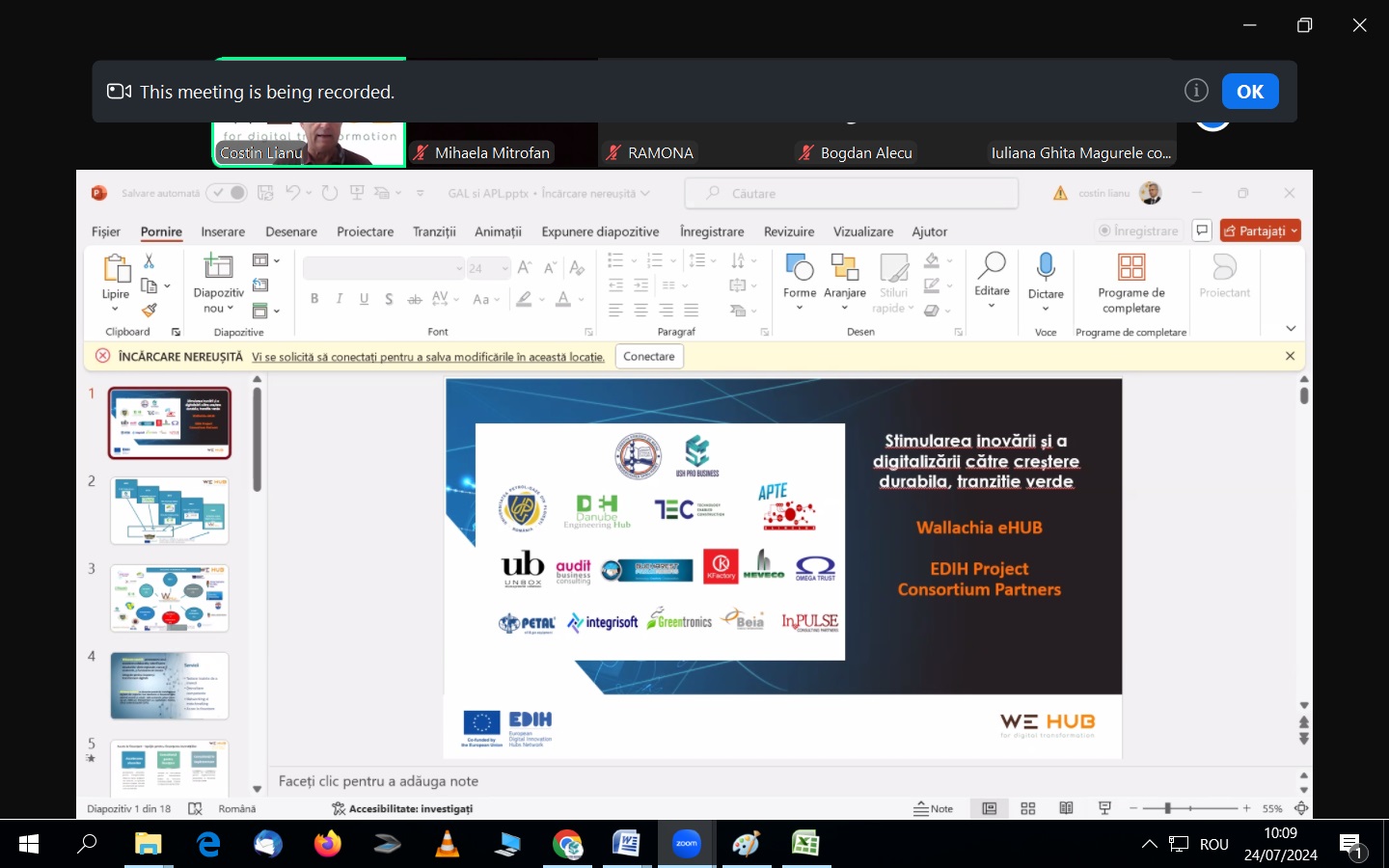Viewport: 1389px width, 868px height.
Task: Click OK on recording notice
Action: point(1250,92)
